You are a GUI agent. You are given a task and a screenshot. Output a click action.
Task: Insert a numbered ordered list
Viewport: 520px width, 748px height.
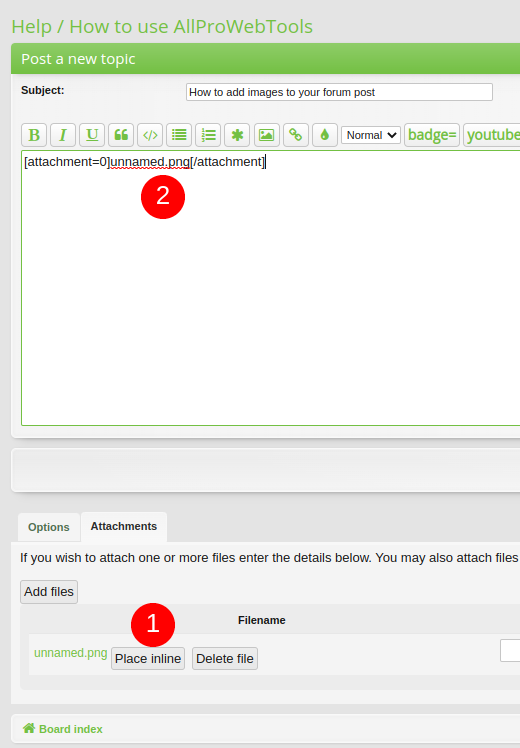[x=208, y=135]
